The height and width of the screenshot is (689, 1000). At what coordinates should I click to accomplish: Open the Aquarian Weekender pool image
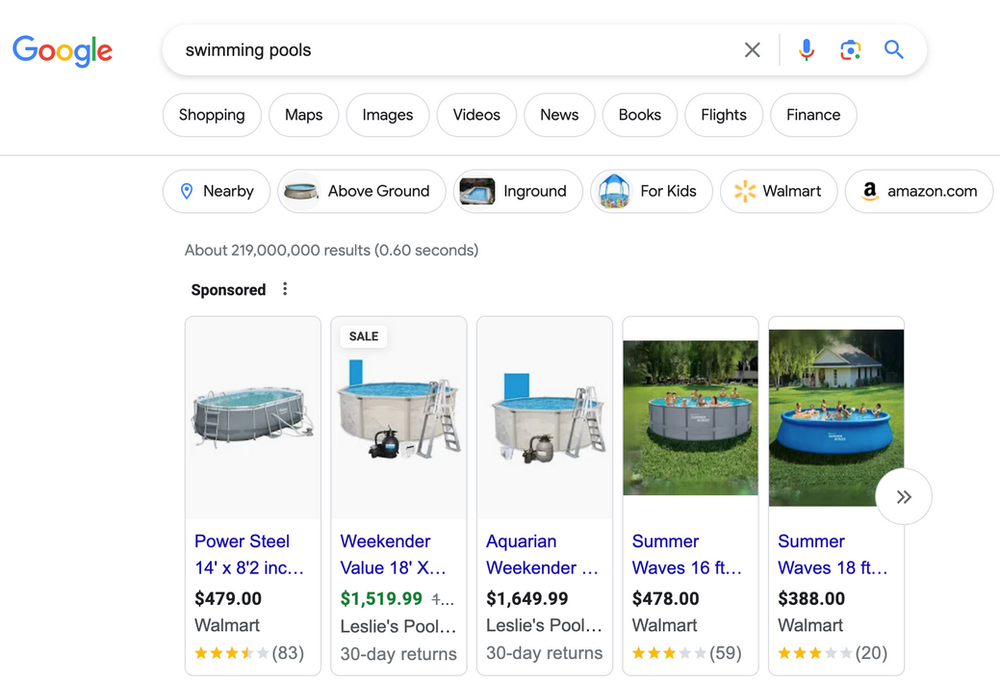click(545, 418)
